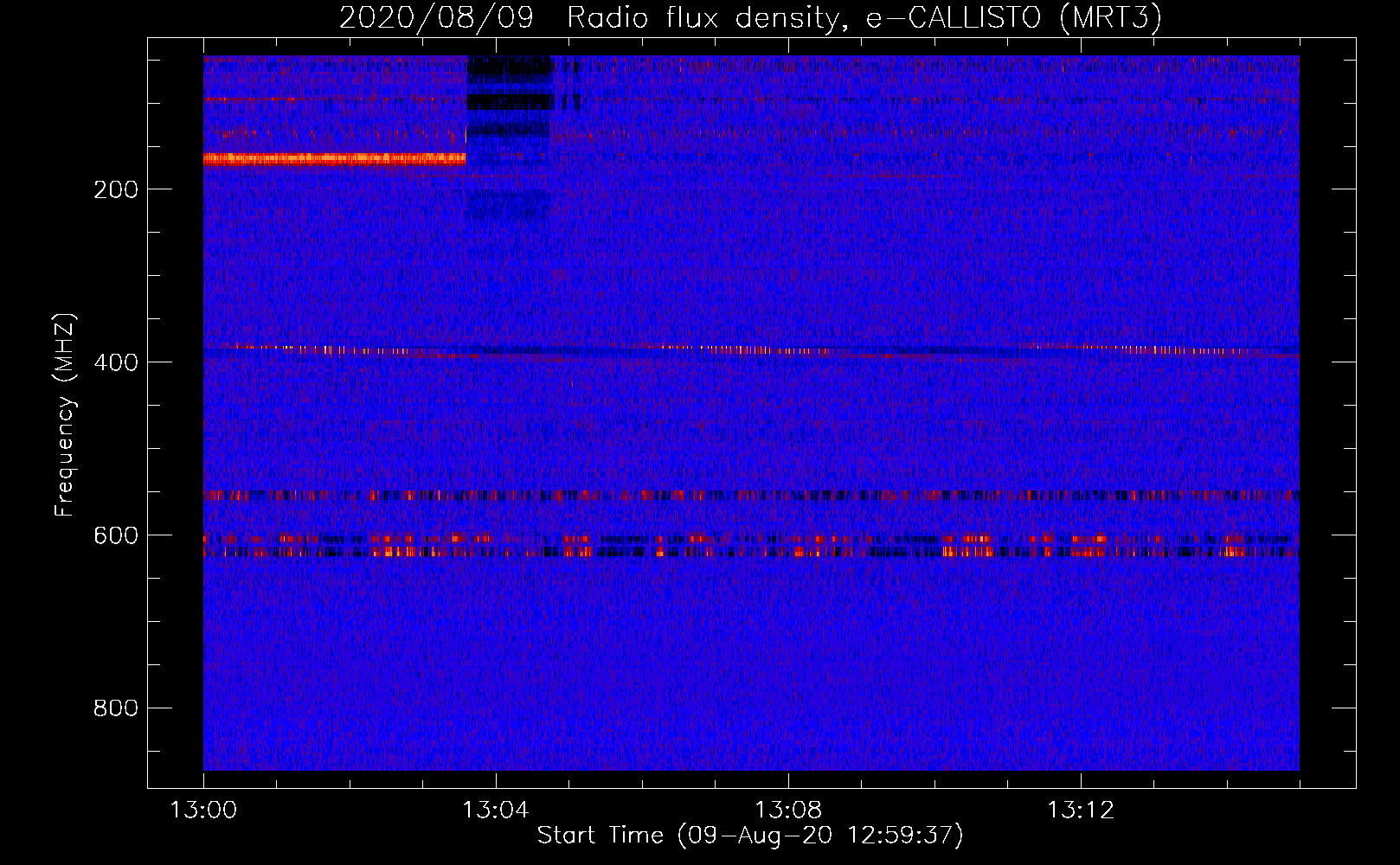Click the 400 frequency tick label
Image resolution: width=1400 pixels, height=865 pixels.
tap(116, 362)
